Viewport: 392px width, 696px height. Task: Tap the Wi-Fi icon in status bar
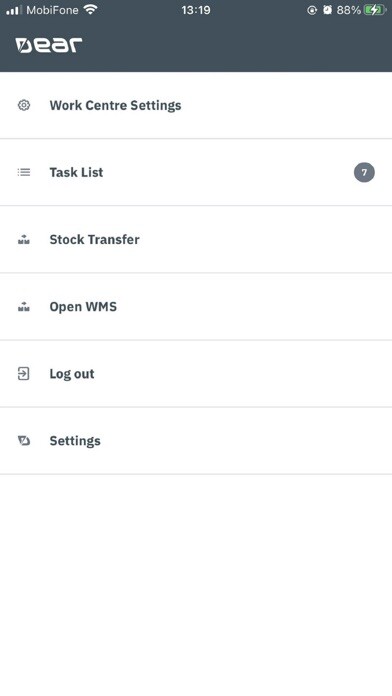(91, 10)
